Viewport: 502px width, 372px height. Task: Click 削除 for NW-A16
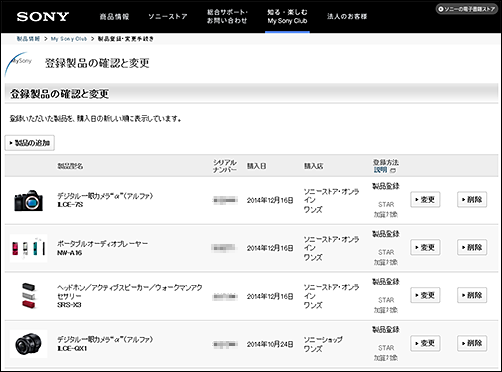pos(472,247)
